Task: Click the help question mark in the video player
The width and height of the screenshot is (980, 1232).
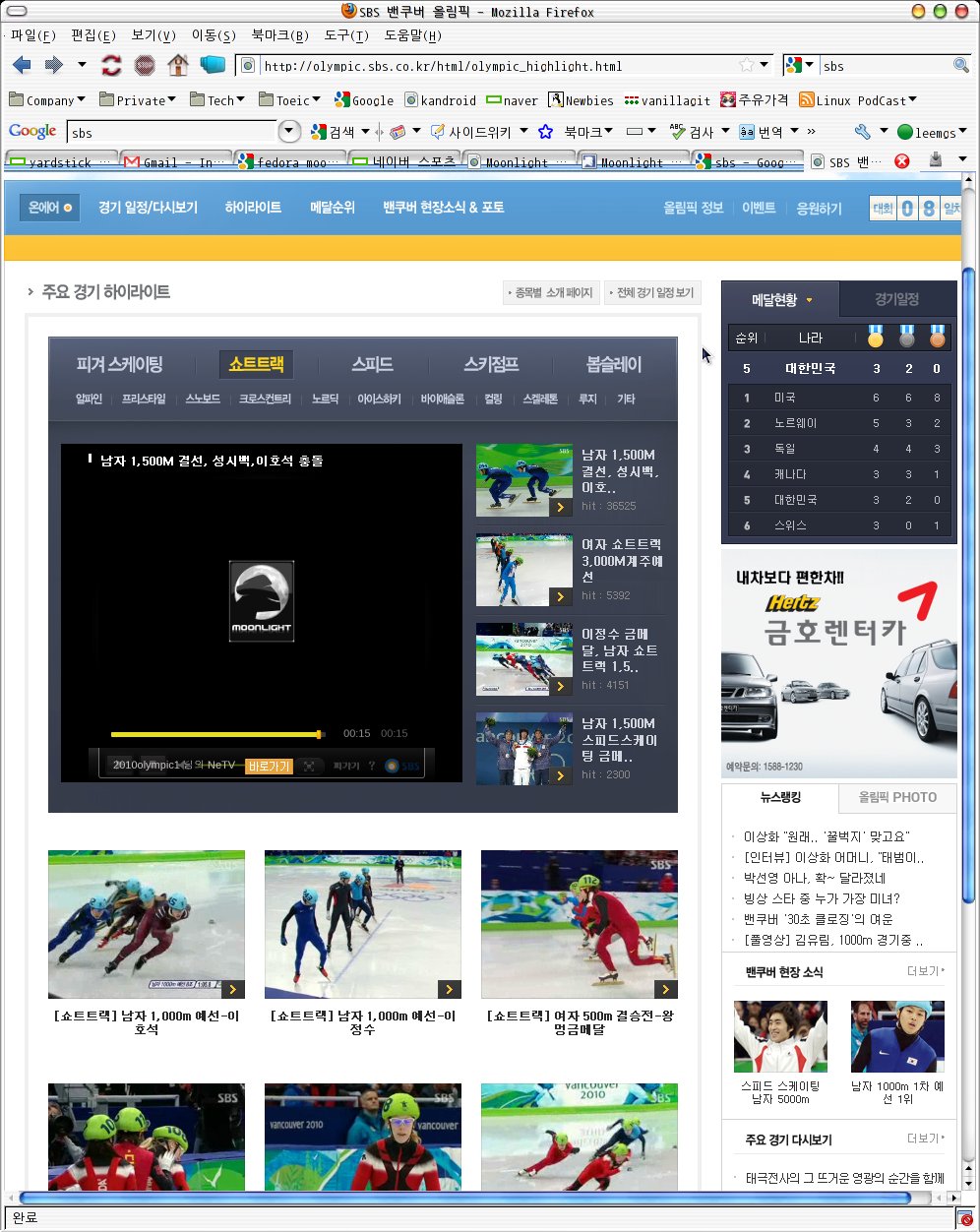Action: tap(371, 765)
